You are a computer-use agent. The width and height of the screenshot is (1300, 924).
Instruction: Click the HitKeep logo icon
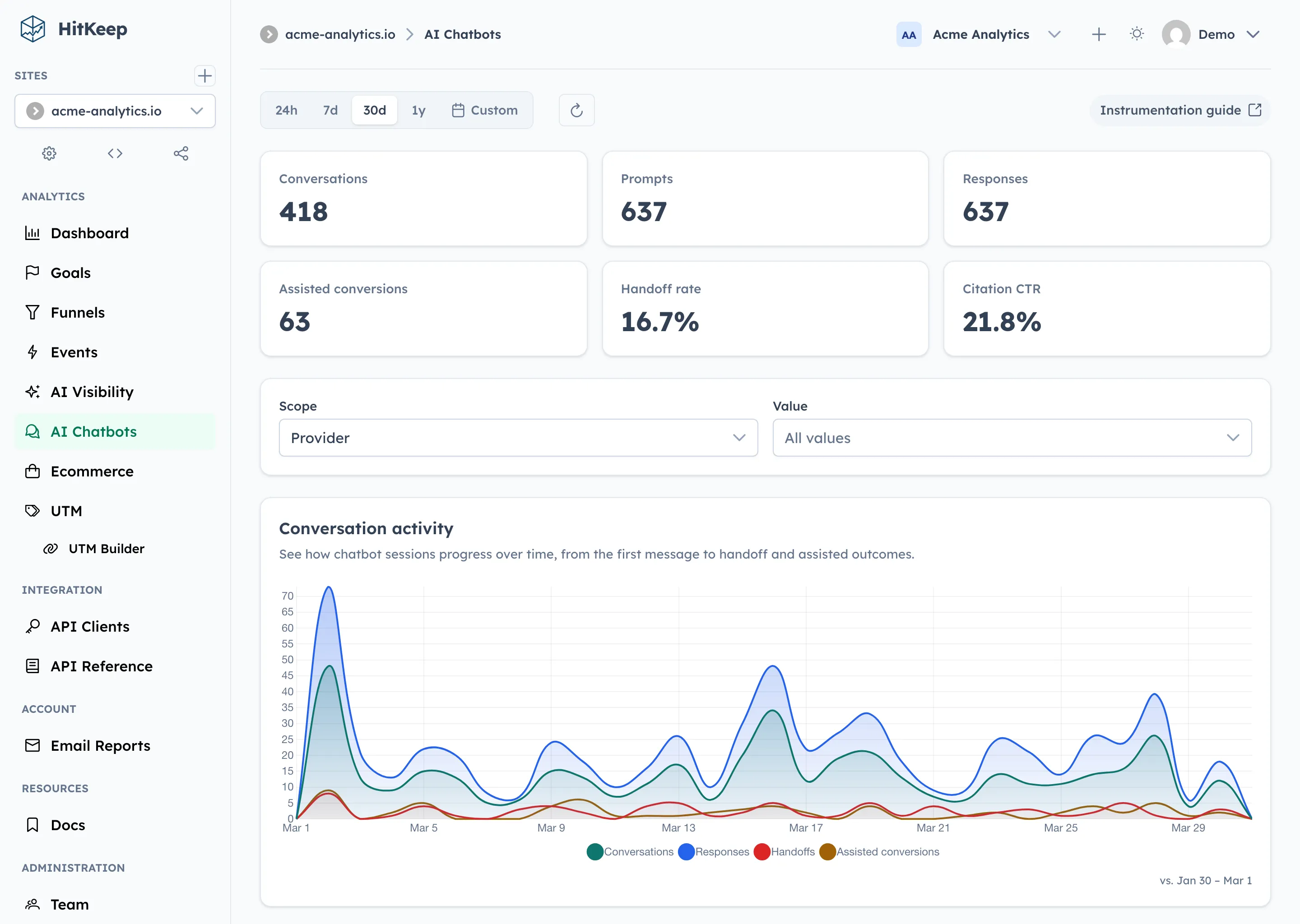[x=32, y=28]
